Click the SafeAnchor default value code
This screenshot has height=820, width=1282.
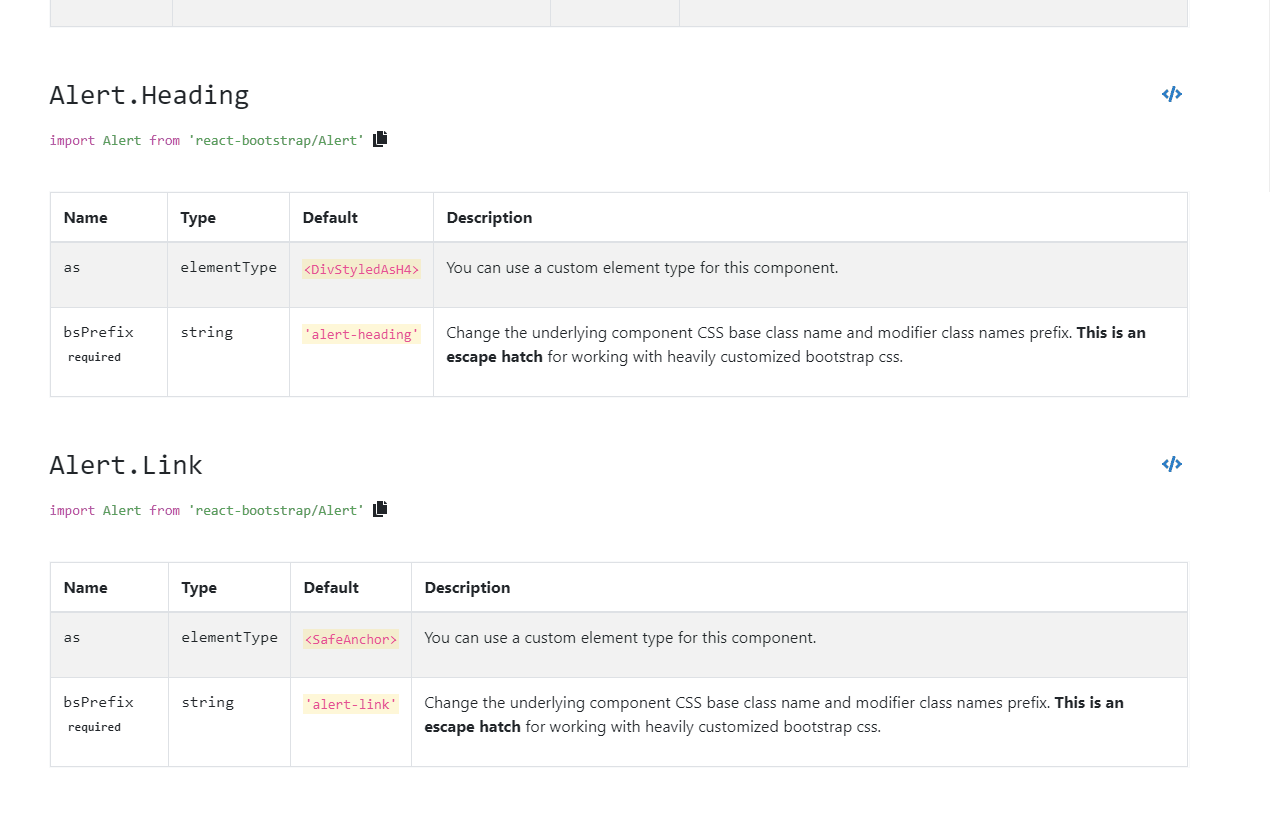[351, 640]
